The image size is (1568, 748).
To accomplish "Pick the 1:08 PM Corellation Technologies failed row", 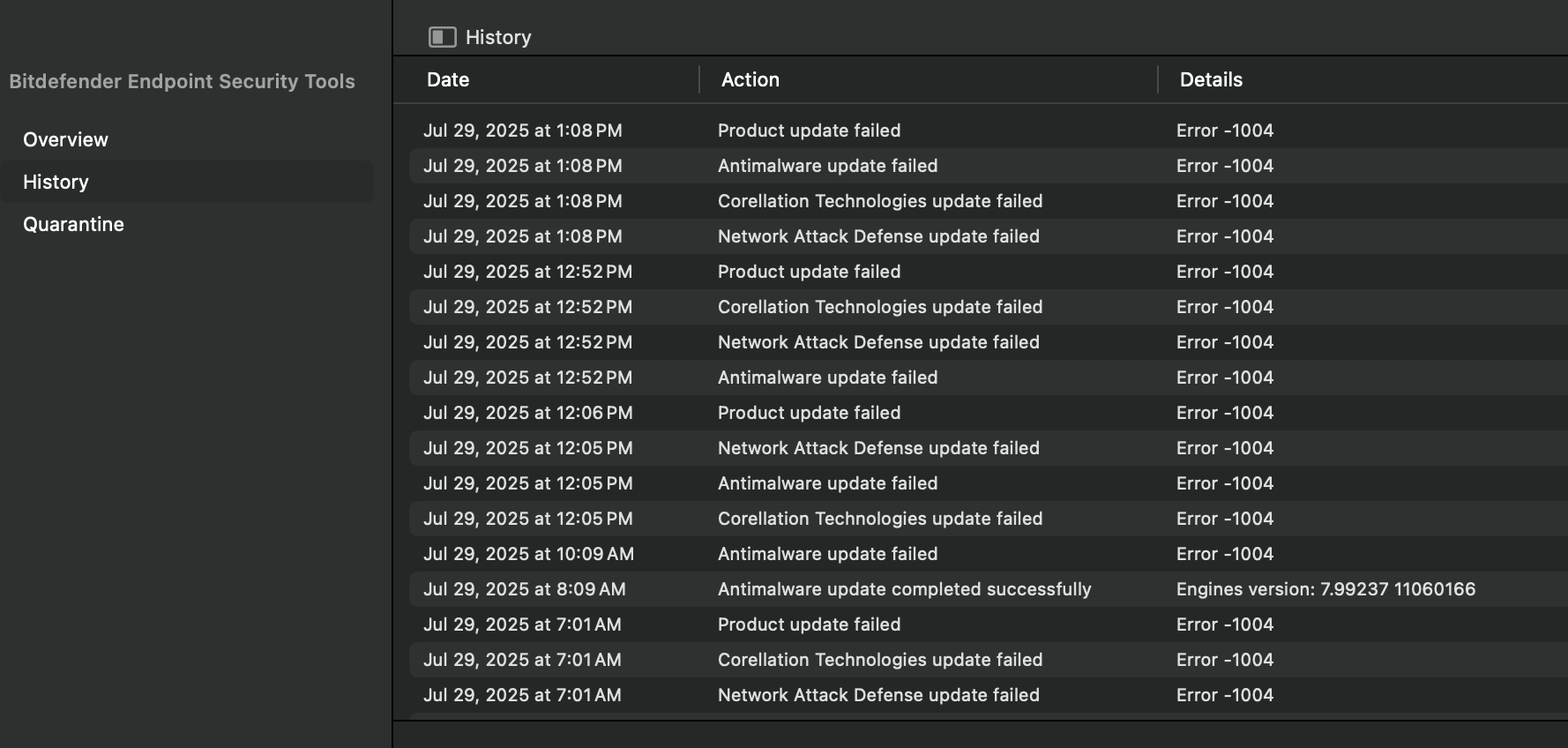I will [x=879, y=201].
